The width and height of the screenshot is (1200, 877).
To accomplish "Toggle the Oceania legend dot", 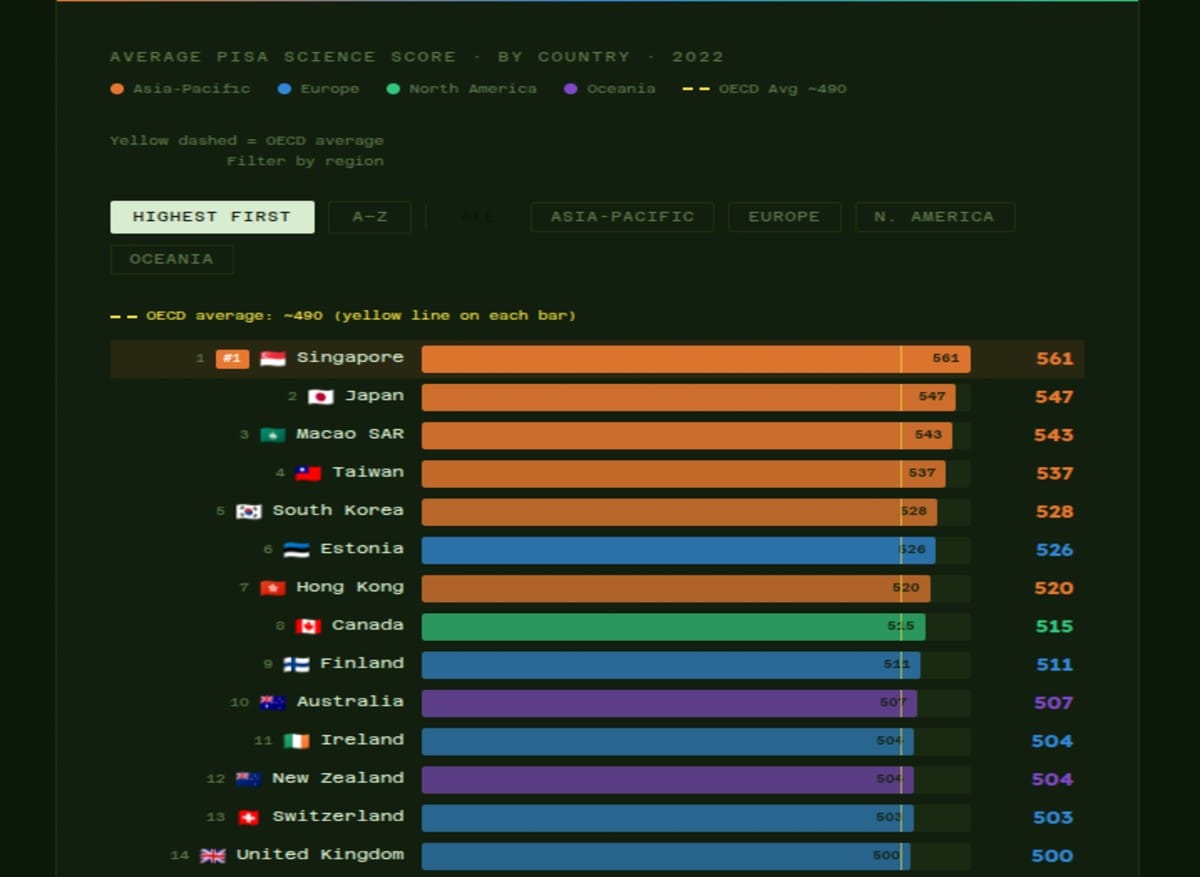I will pyautogui.click(x=570, y=88).
